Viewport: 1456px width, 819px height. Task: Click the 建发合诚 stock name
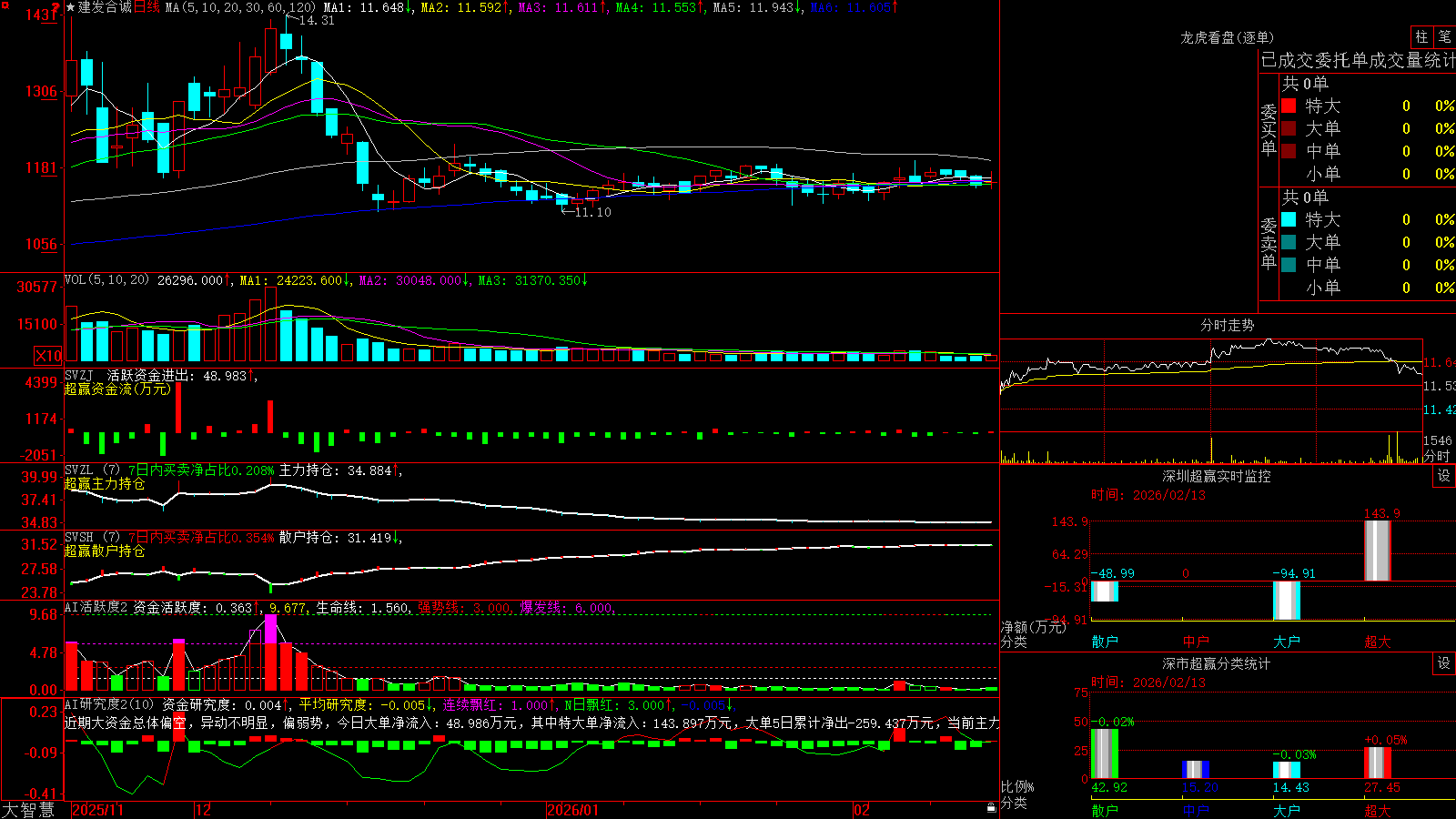105,7
